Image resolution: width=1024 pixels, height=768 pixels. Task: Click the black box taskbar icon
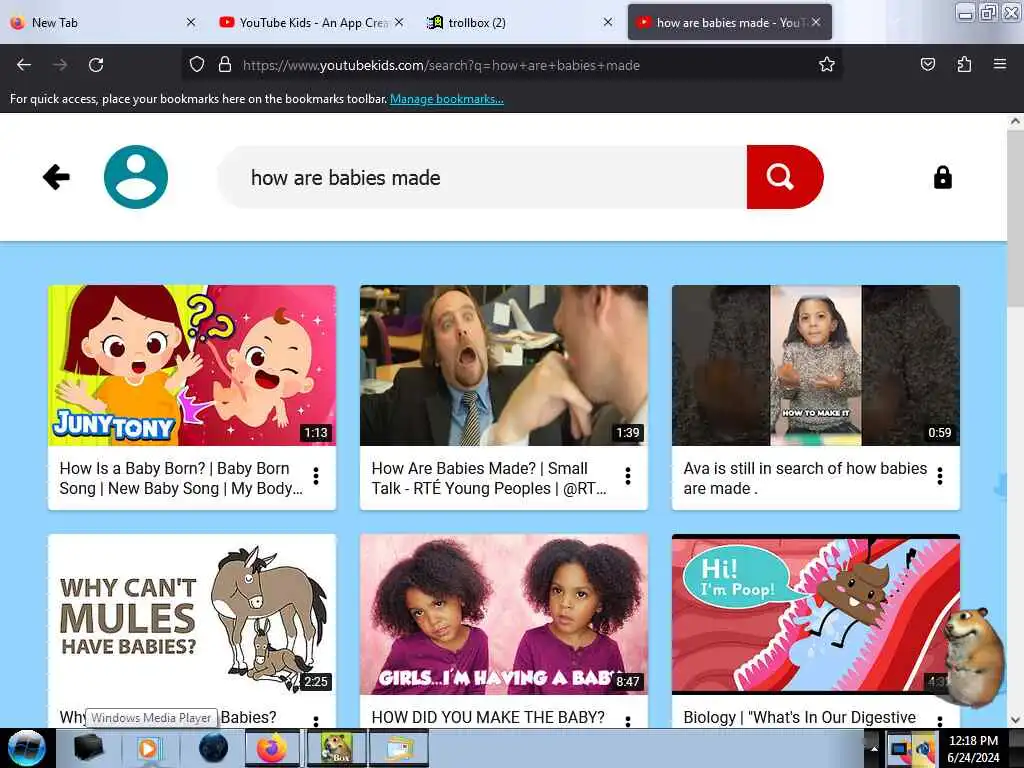[x=88, y=748]
